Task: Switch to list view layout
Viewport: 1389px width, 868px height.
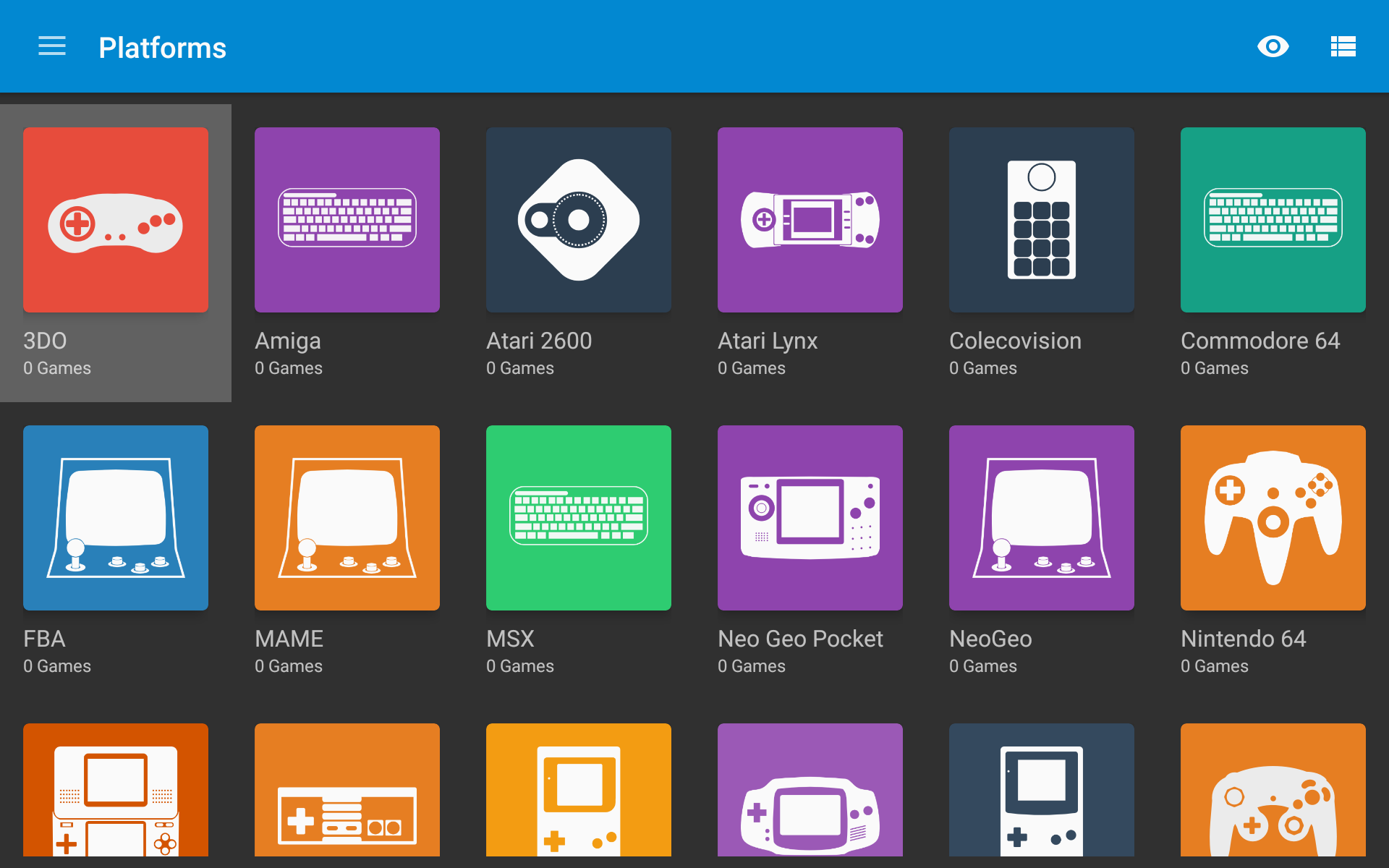Action: (1343, 47)
